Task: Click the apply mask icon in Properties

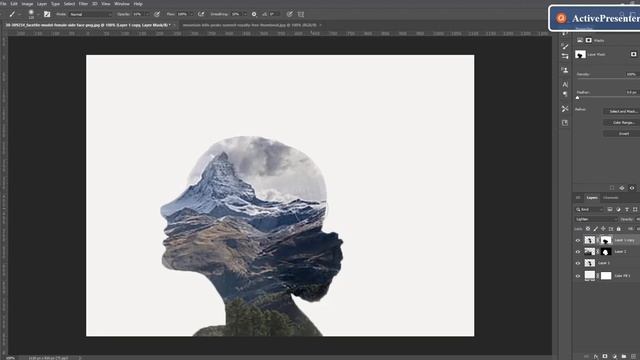Action: 622,188
